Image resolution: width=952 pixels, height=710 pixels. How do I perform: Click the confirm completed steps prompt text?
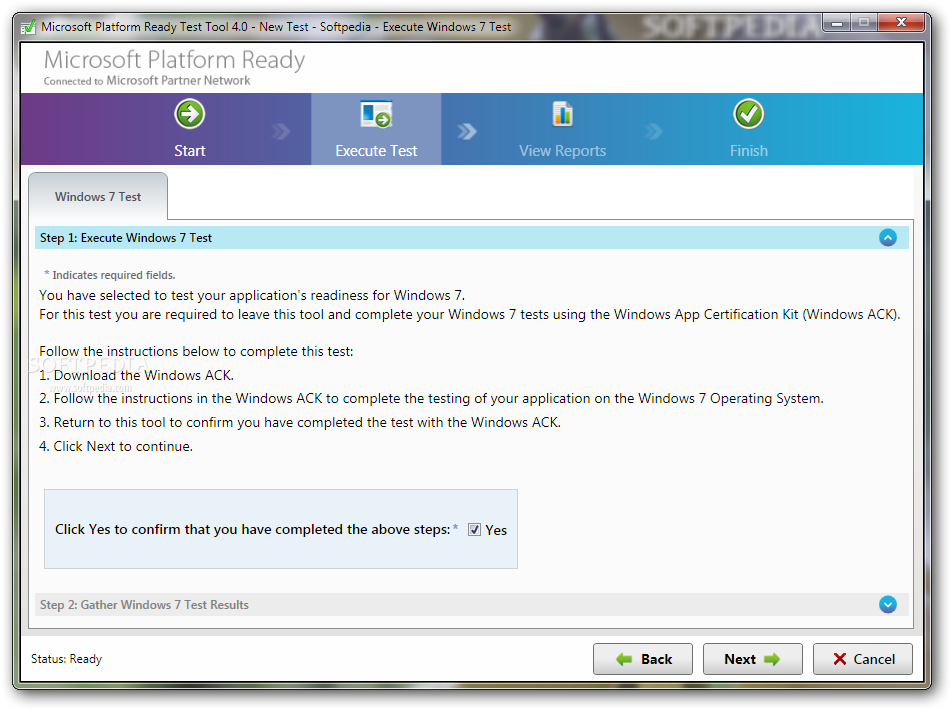pos(253,530)
